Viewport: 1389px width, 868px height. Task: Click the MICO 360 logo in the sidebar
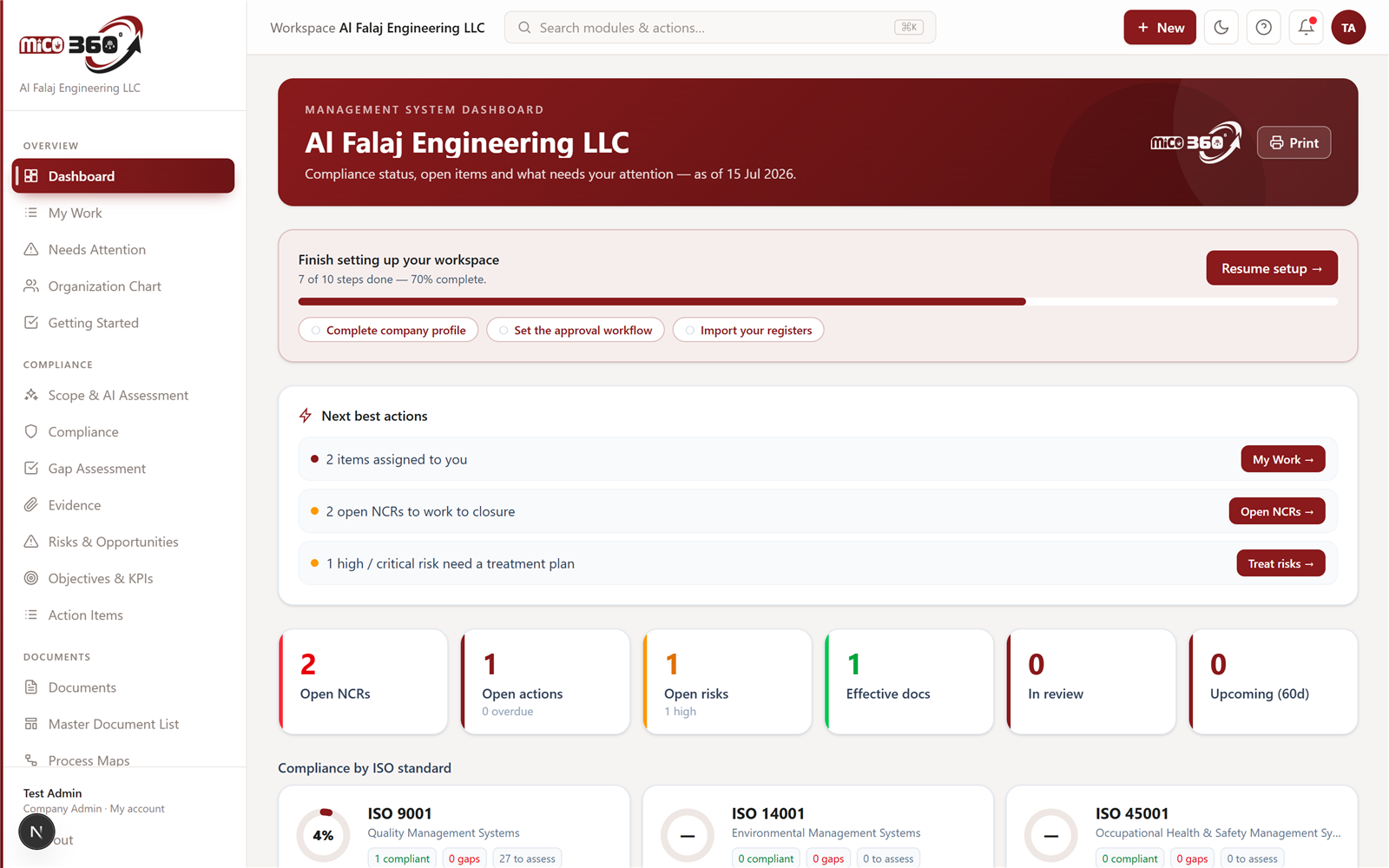81,44
